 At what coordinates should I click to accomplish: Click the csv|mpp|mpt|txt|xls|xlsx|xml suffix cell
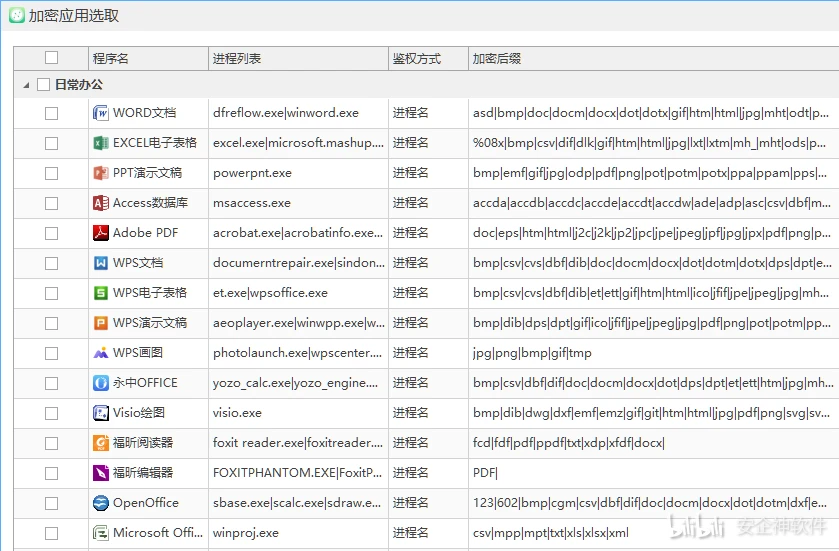click(x=654, y=533)
